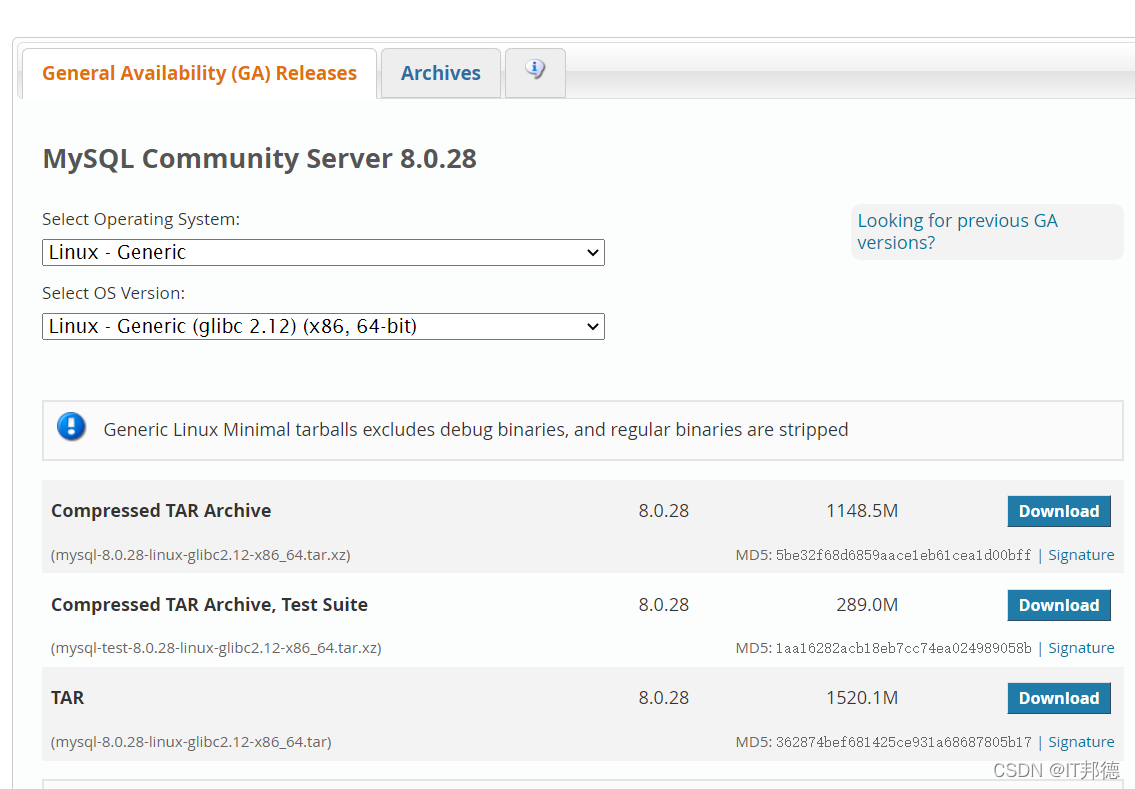Open the information tab icon
The width and height of the screenshot is (1135, 789).
tap(535, 69)
